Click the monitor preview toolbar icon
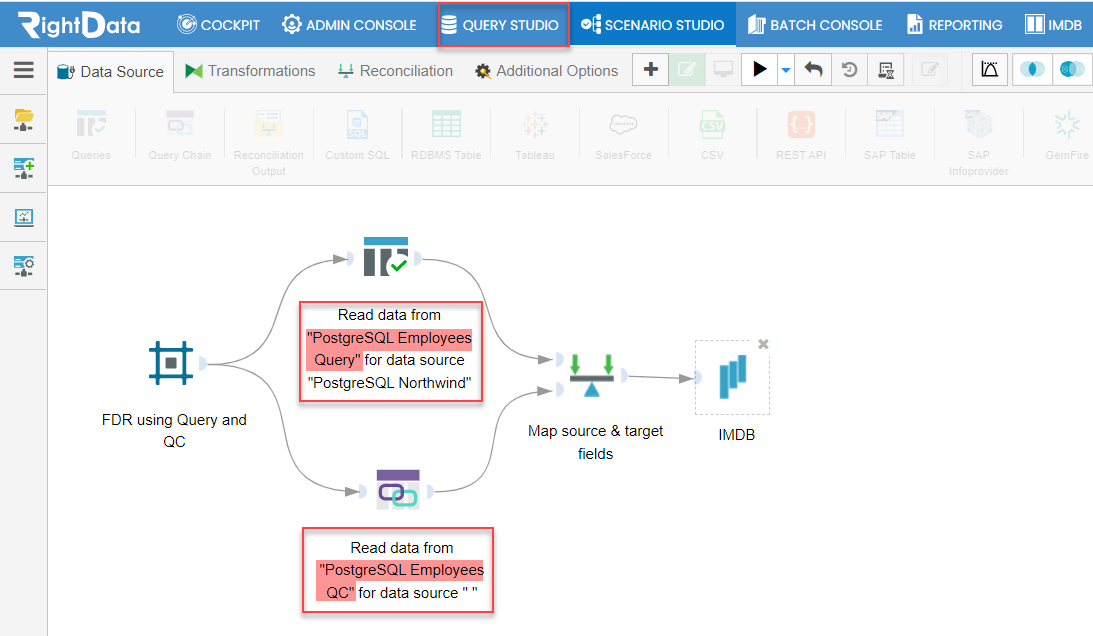This screenshot has width=1093, height=636. click(723, 70)
